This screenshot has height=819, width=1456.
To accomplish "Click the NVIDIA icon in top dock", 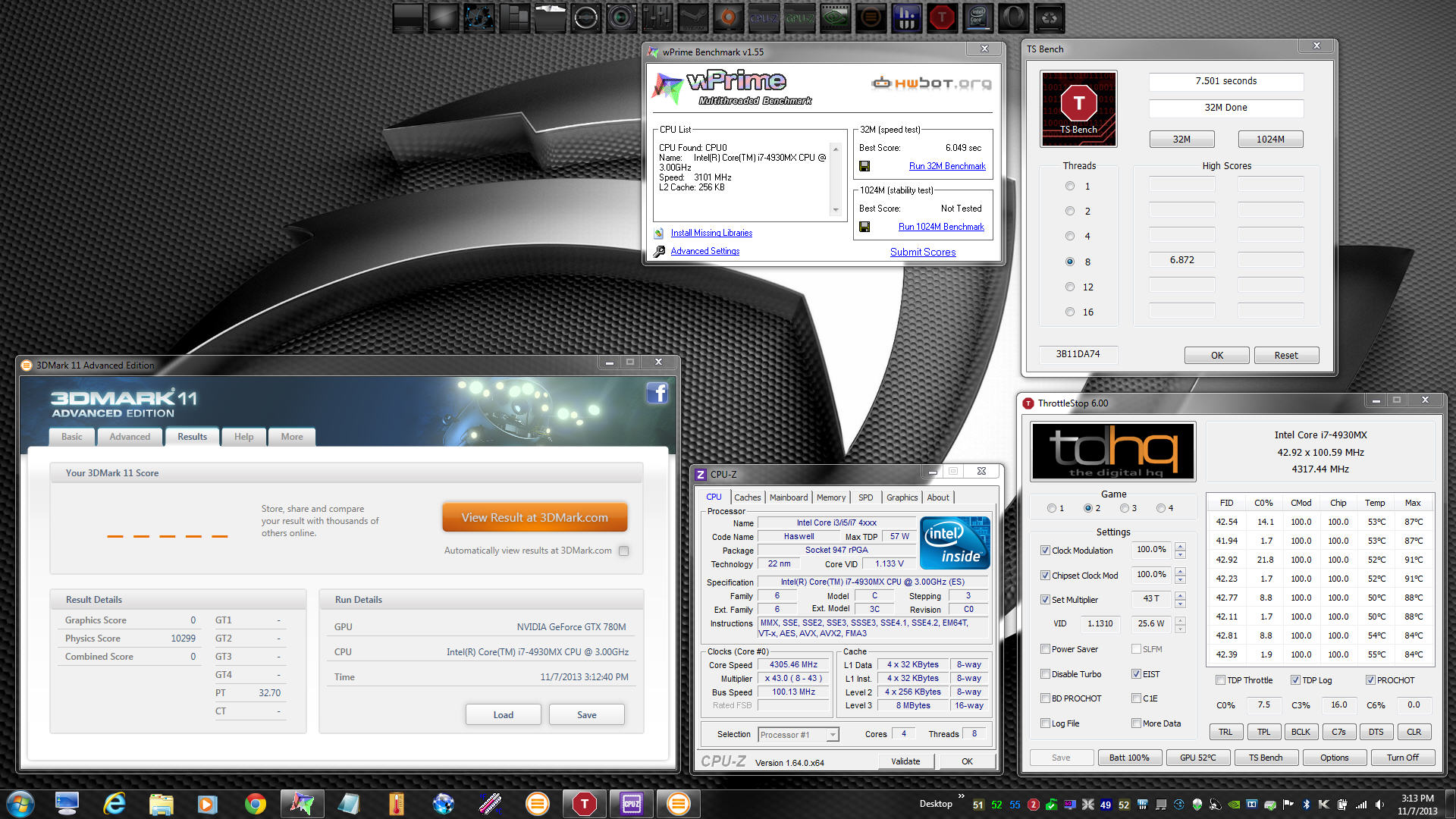I will point(835,17).
